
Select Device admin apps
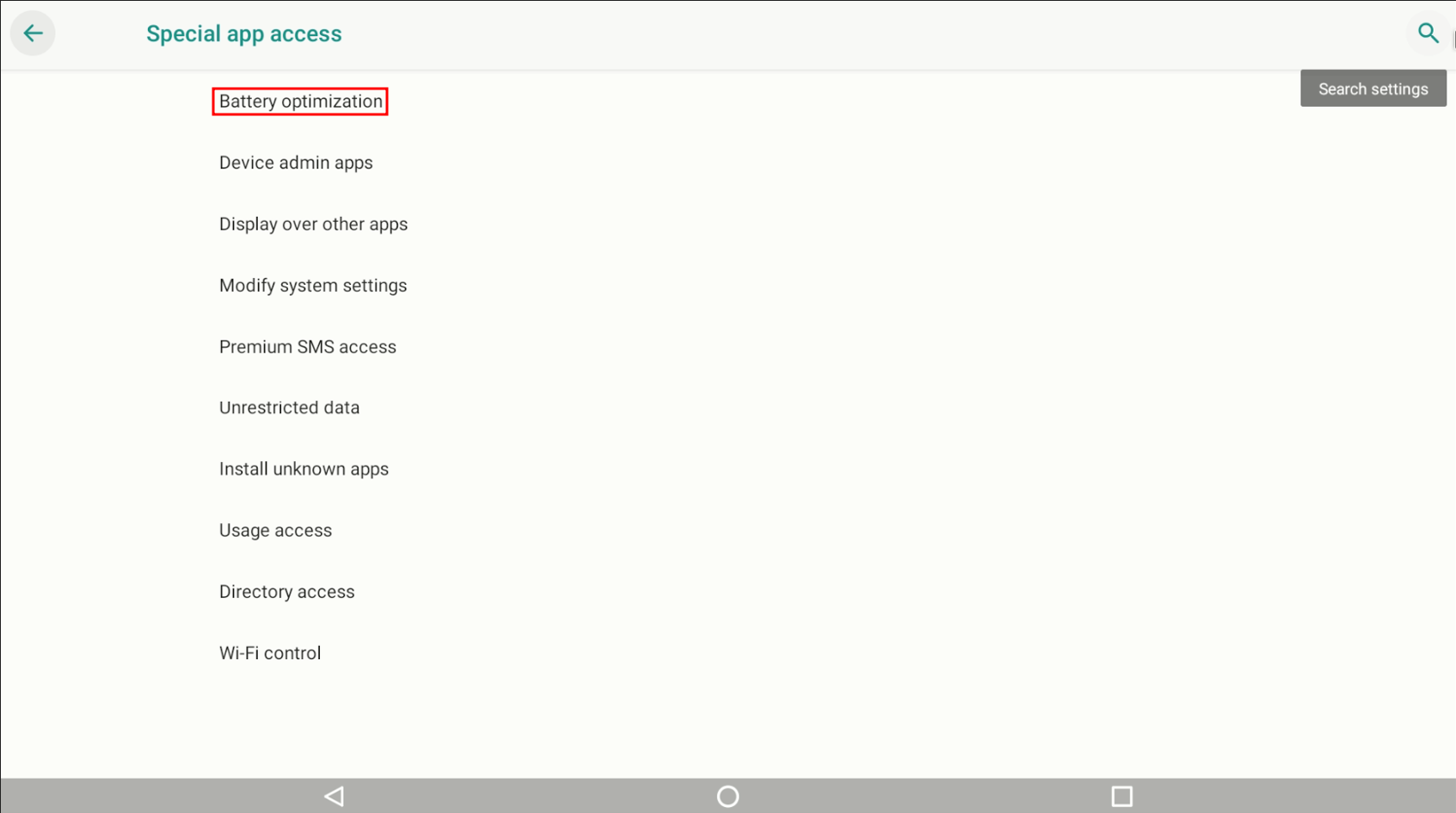click(296, 163)
